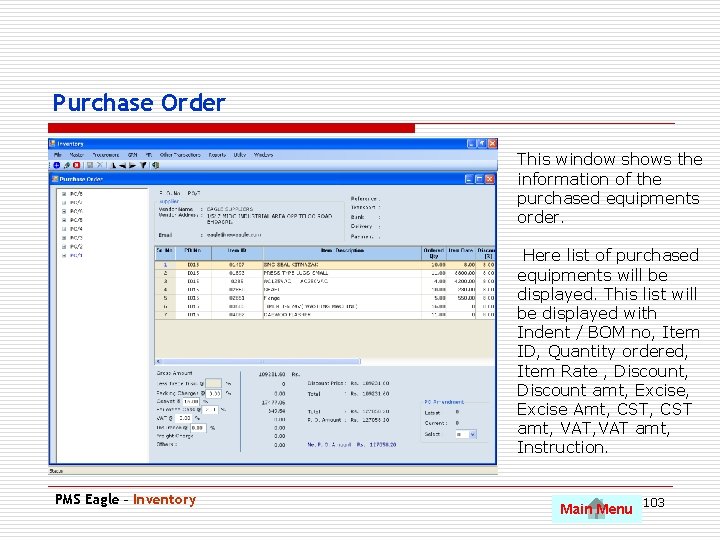720x540 pixels.
Task: Expand the PO/5 tree node
Action: (x=64, y=220)
